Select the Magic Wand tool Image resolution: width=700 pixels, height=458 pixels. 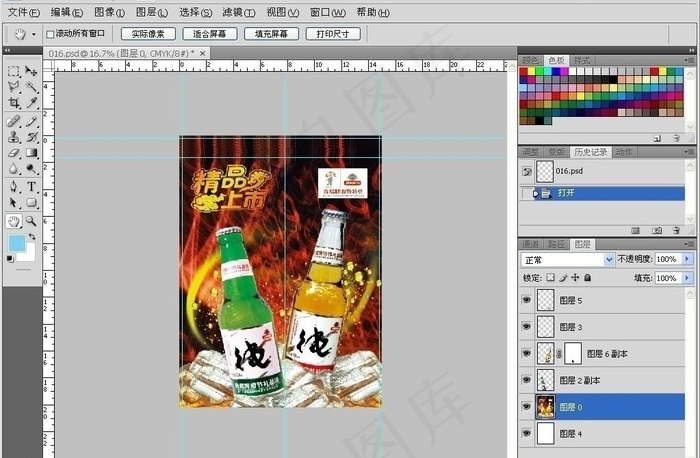coord(31,86)
